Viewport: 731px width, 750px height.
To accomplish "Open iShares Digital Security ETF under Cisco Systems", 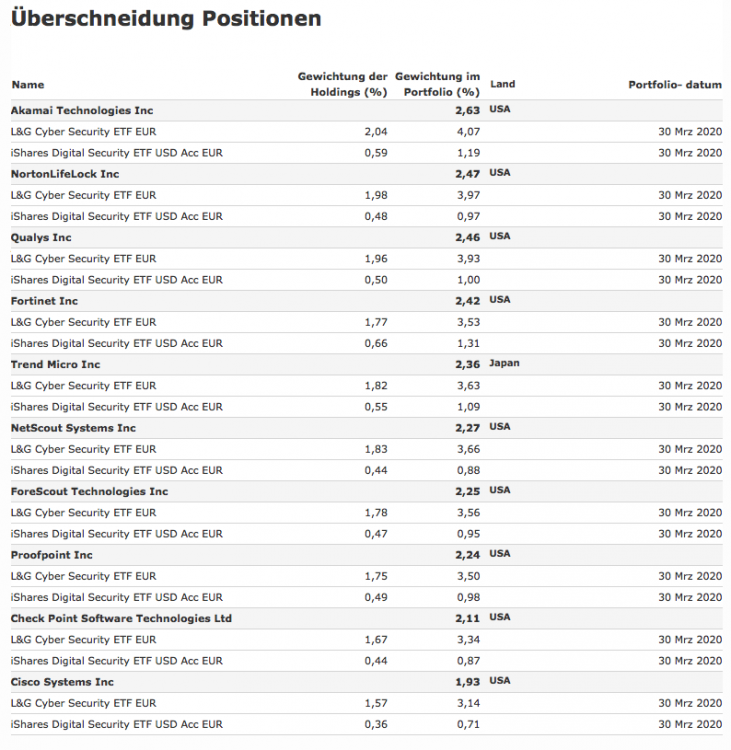I will (117, 724).
